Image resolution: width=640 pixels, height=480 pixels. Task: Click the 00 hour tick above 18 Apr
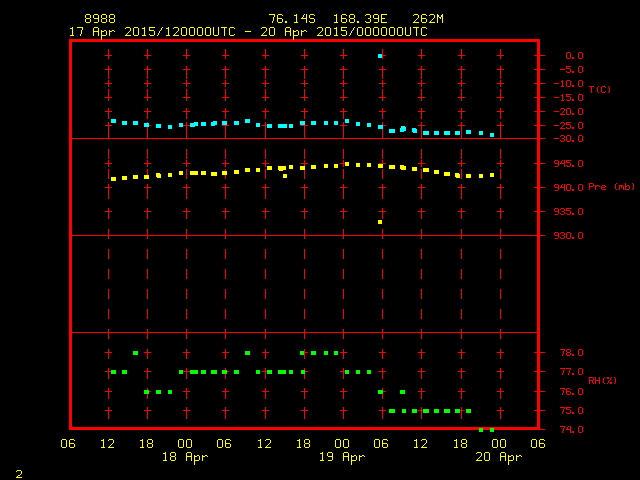coord(184,443)
